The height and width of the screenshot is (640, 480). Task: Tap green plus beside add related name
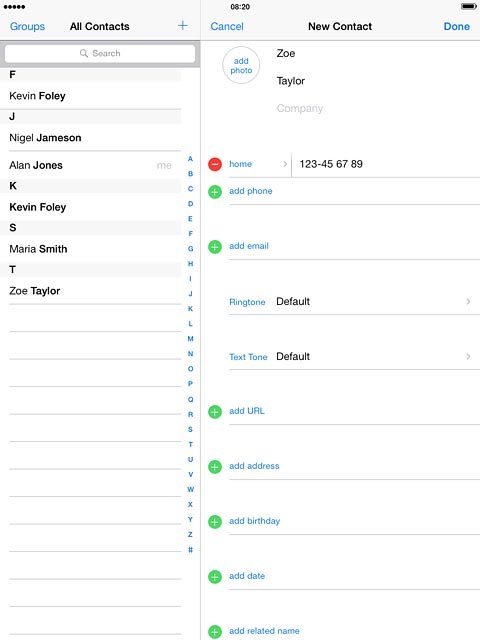tap(215, 631)
